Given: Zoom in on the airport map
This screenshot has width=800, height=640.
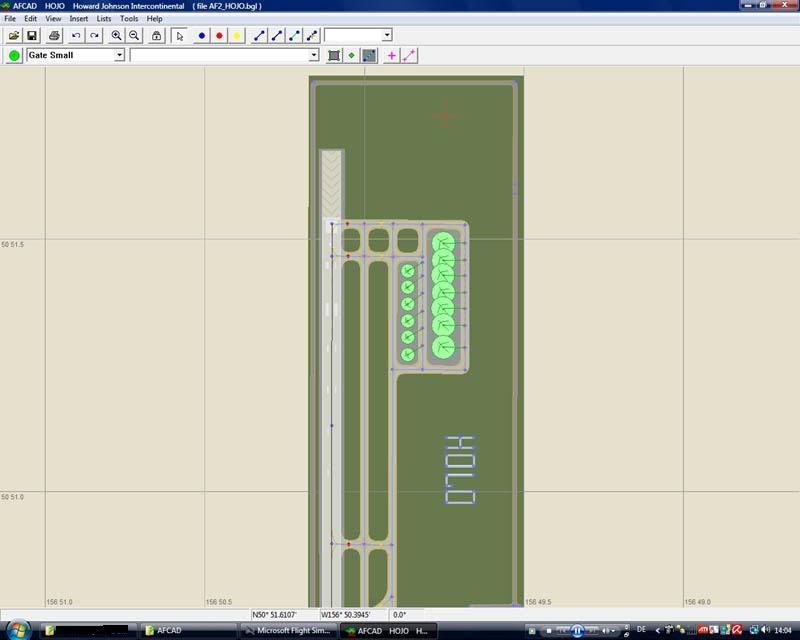Looking at the screenshot, I should tap(116, 36).
